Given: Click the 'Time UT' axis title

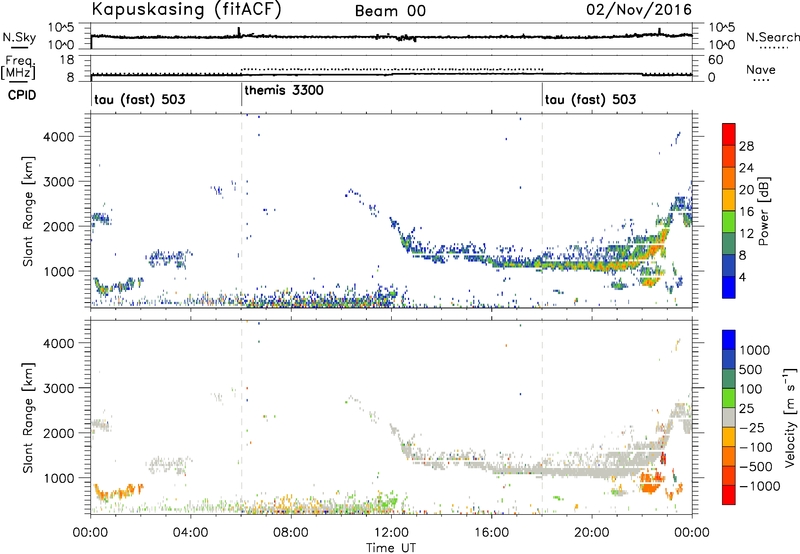Looking at the screenshot, I should tap(391, 548).
